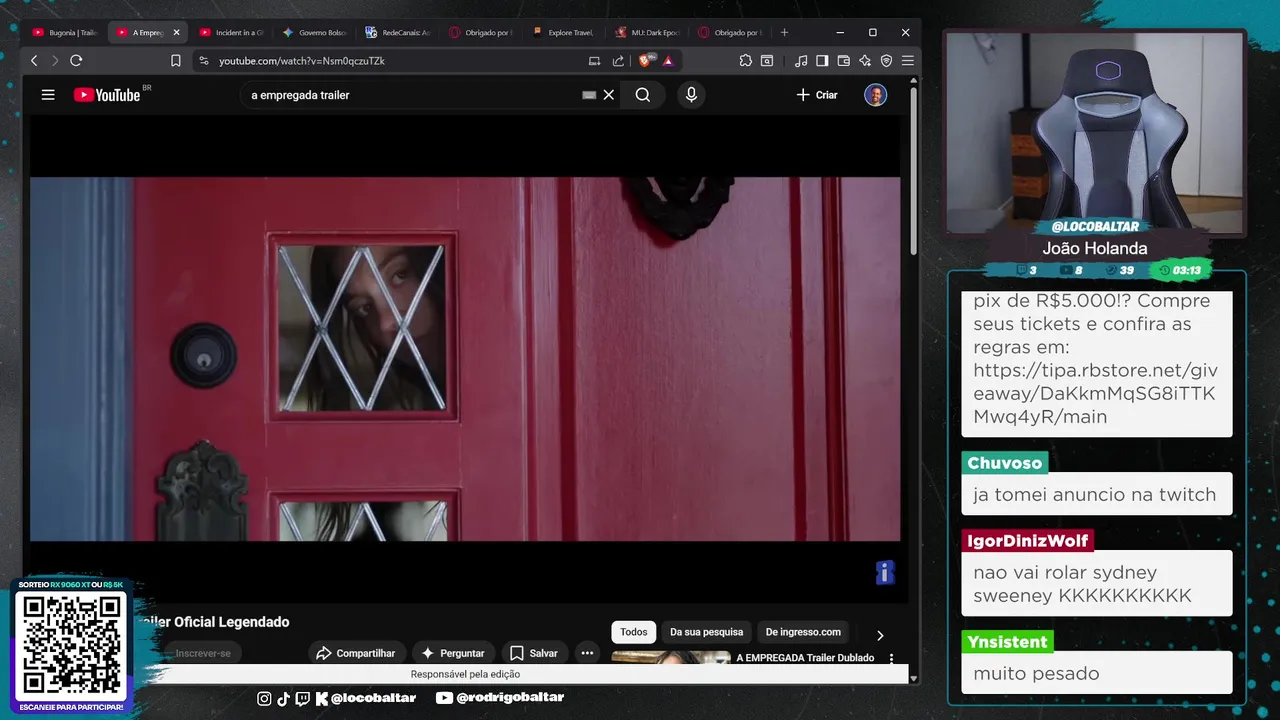Save the video with the Salvar button
This screenshot has width=1280, height=720.
pos(534,653)
